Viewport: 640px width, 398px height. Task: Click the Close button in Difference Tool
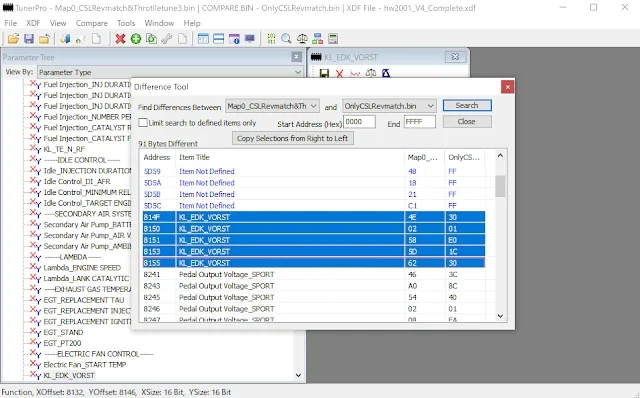[467, 122]
